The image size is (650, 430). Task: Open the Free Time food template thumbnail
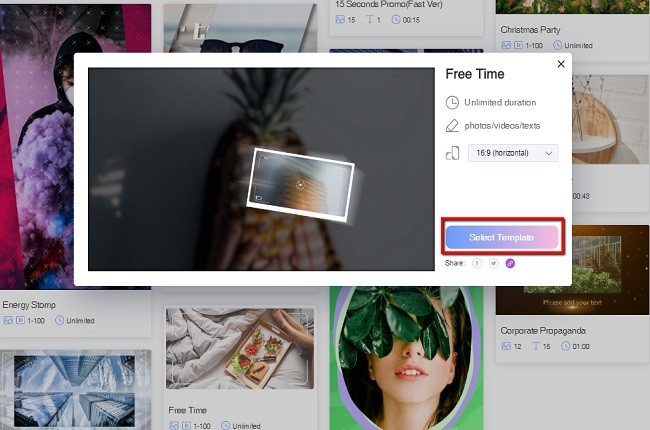coord(240,350)
